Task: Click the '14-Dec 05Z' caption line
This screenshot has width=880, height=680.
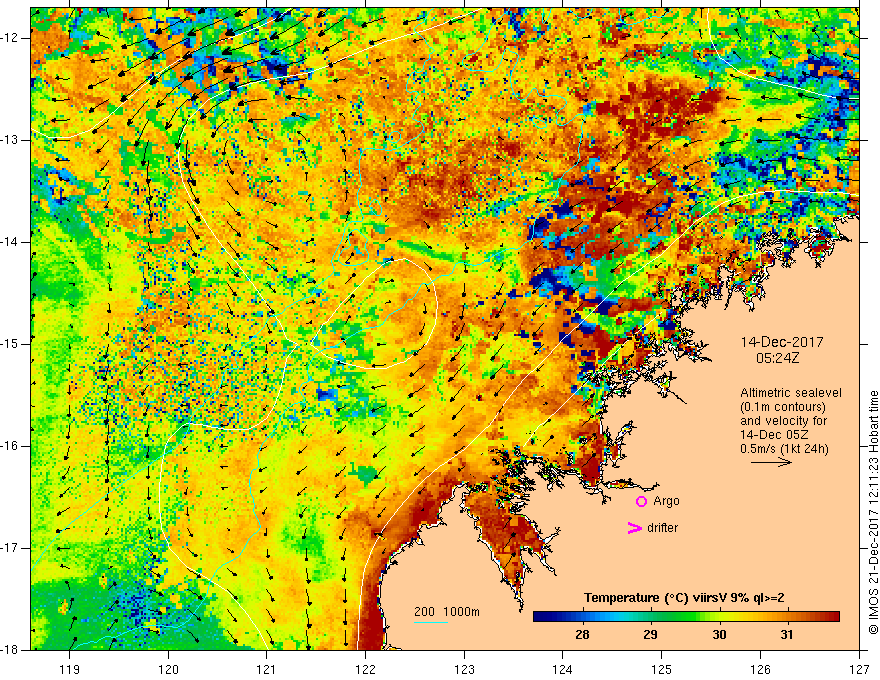Action: pyautogui.click(x=774, y=435)
